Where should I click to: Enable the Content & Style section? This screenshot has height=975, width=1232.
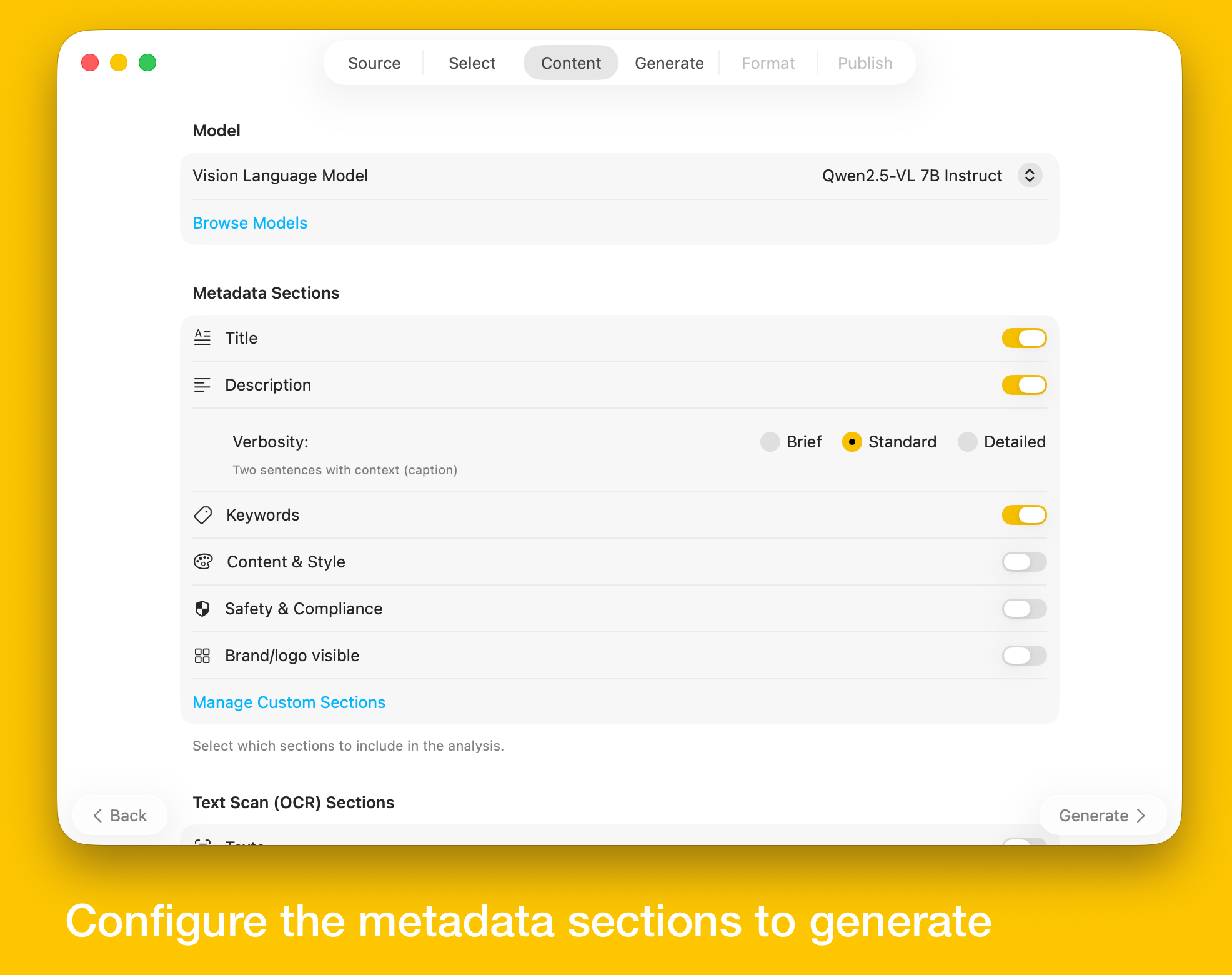pyautogui.click(x=1023, y=561)
